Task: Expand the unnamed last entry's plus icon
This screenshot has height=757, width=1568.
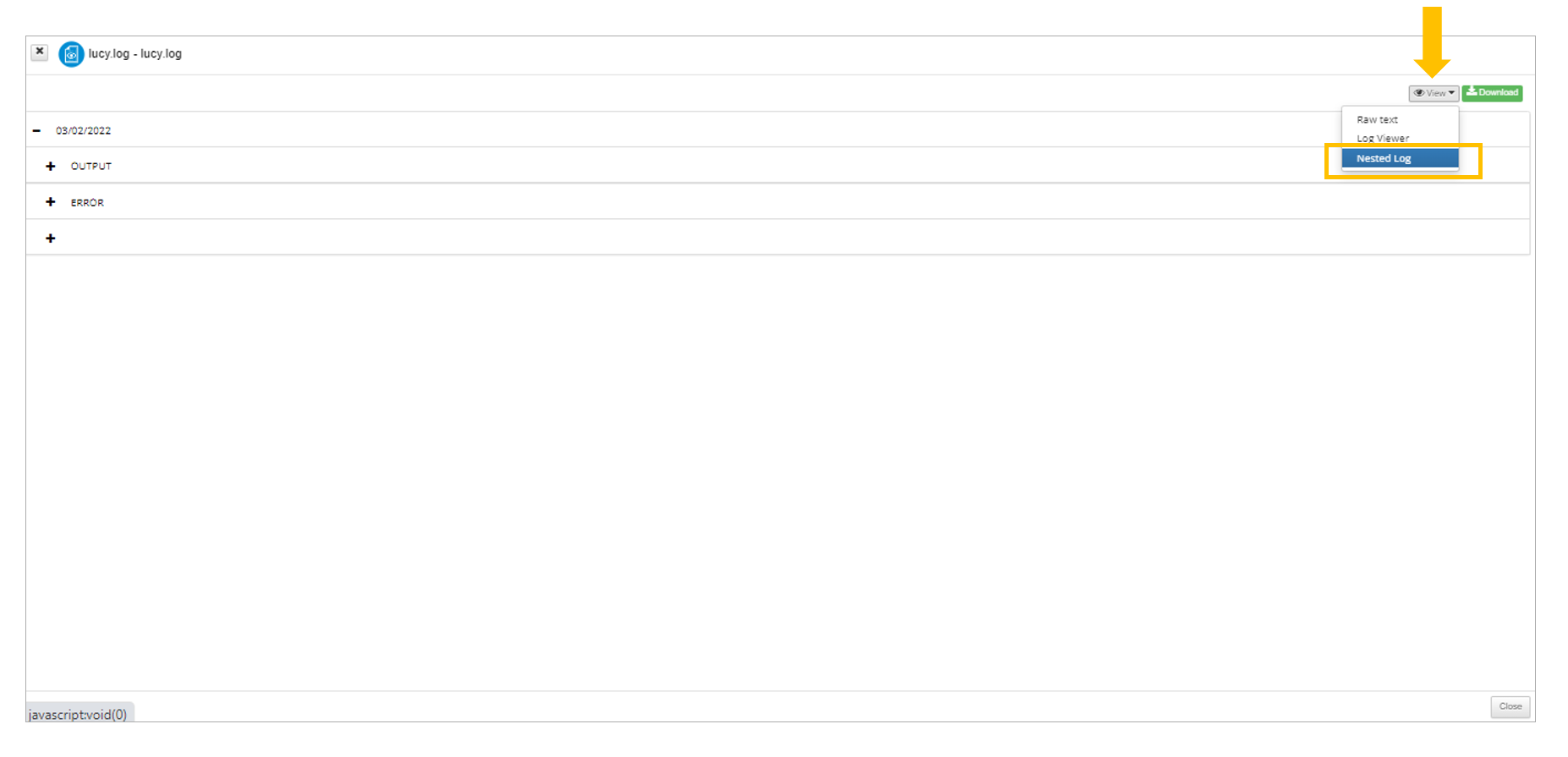Action: 51,239
